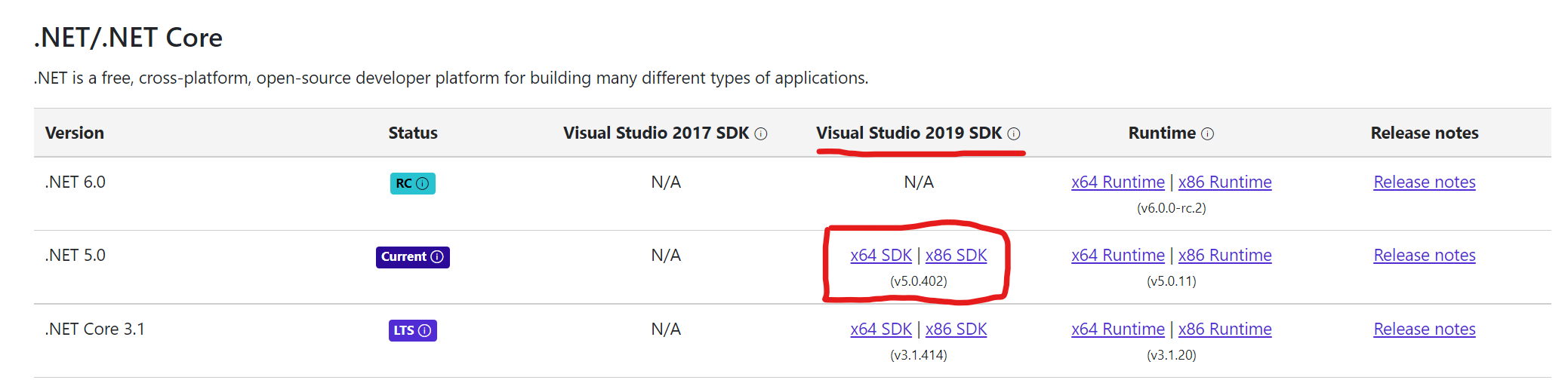This screenshot has width=1568, height=380.
Task: Download x64 SDK for .NET Core 3.1
Action: [x=881, y=329]
